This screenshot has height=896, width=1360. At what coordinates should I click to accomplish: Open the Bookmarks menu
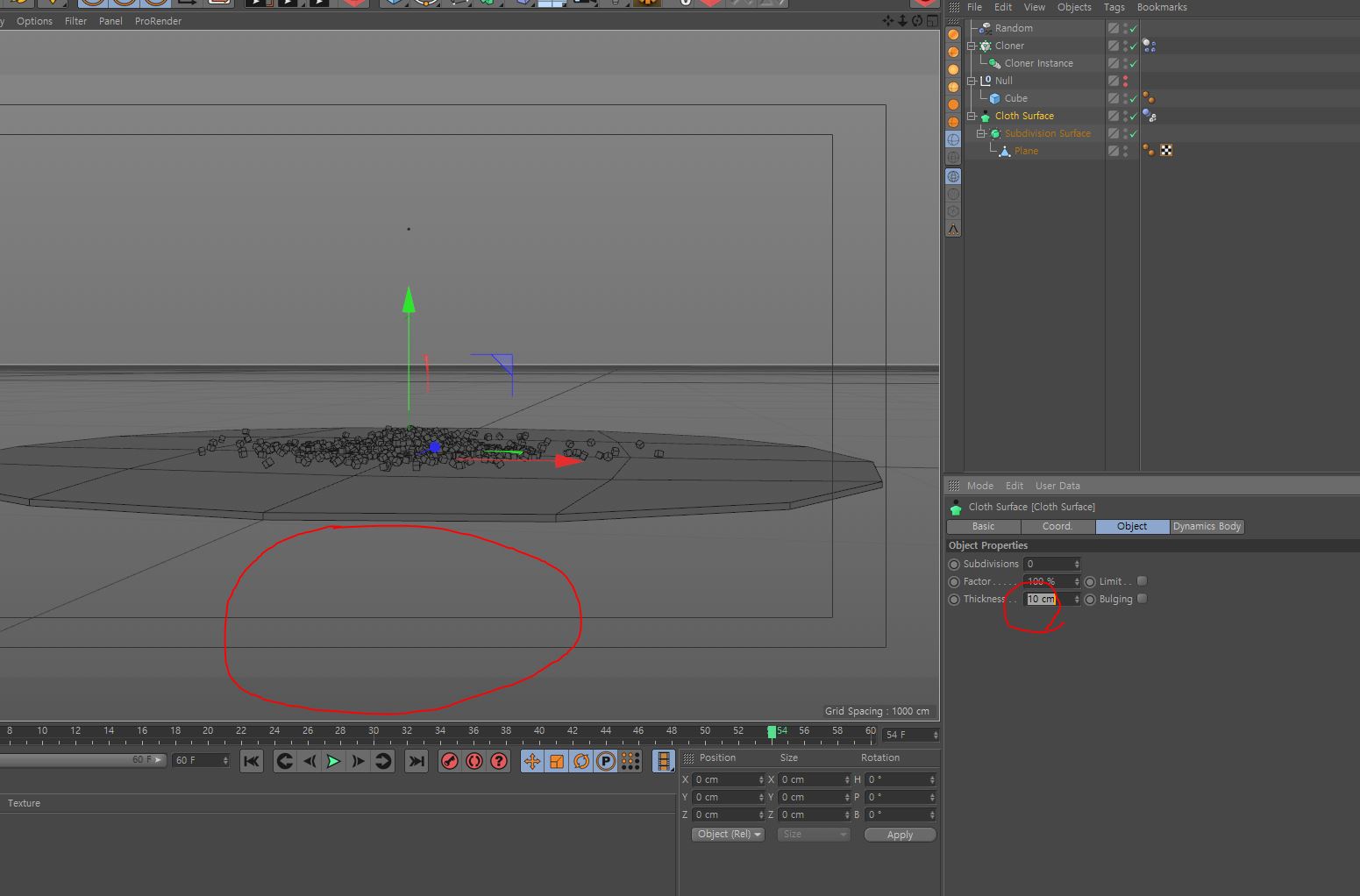pos(1162,7)
